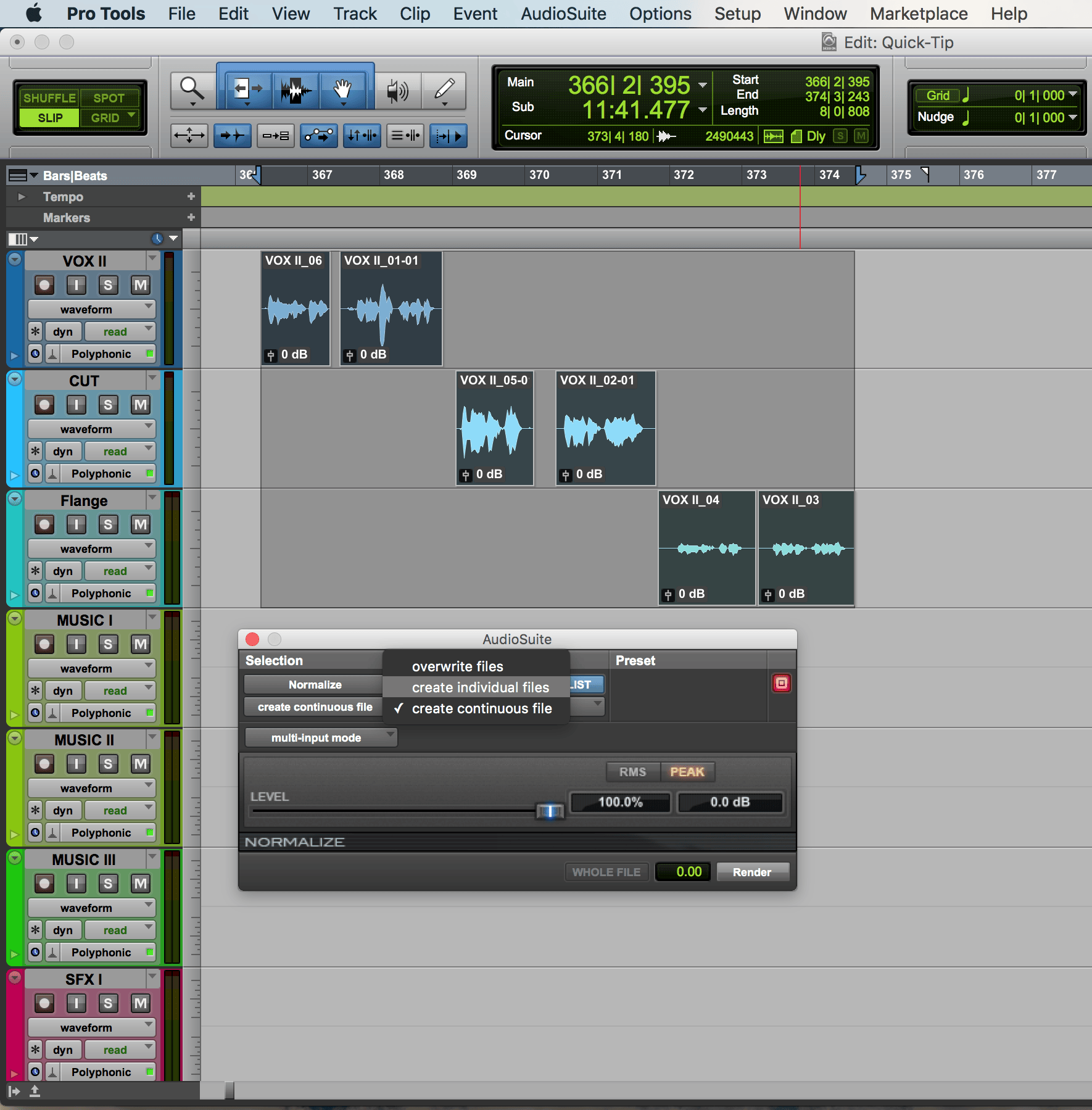
Task: Click the red AudioSuite target icon
Action: coord(781,683)
